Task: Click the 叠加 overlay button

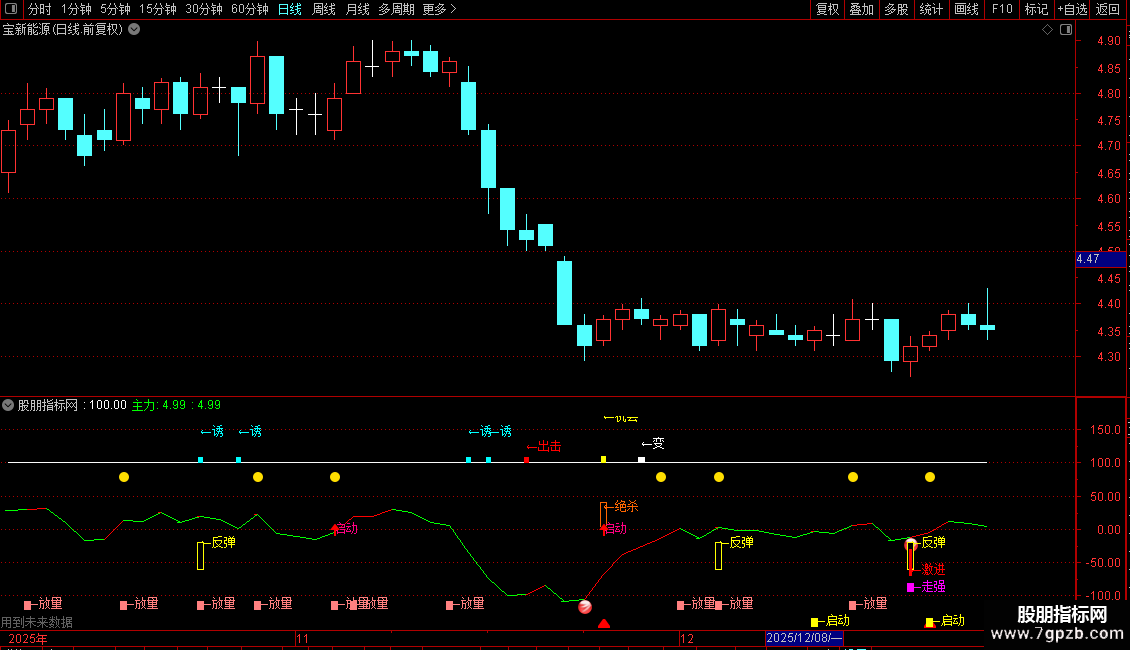Action: tap(862, 9)
